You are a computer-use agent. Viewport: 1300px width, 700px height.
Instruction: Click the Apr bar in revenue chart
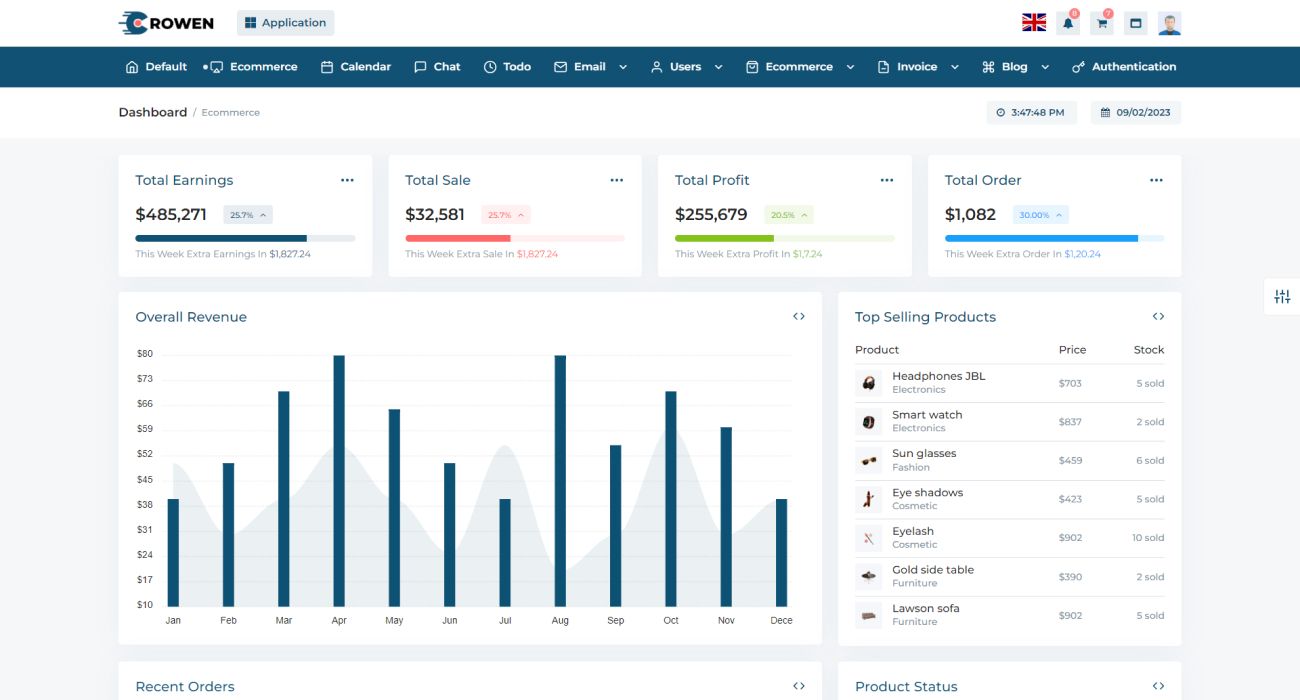339,481
